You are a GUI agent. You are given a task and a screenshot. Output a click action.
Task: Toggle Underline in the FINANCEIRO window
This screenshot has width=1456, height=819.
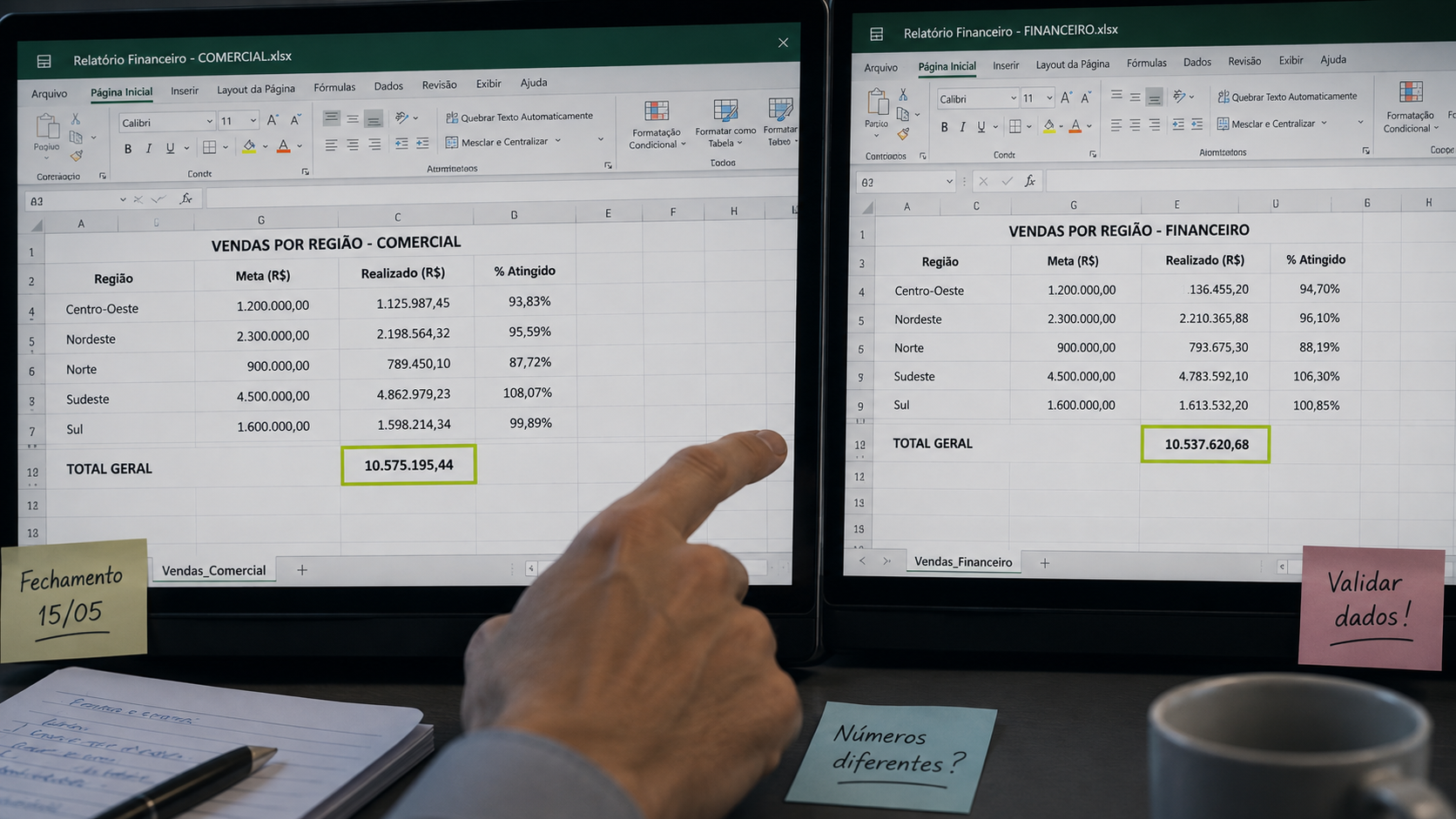pos(981,127)
